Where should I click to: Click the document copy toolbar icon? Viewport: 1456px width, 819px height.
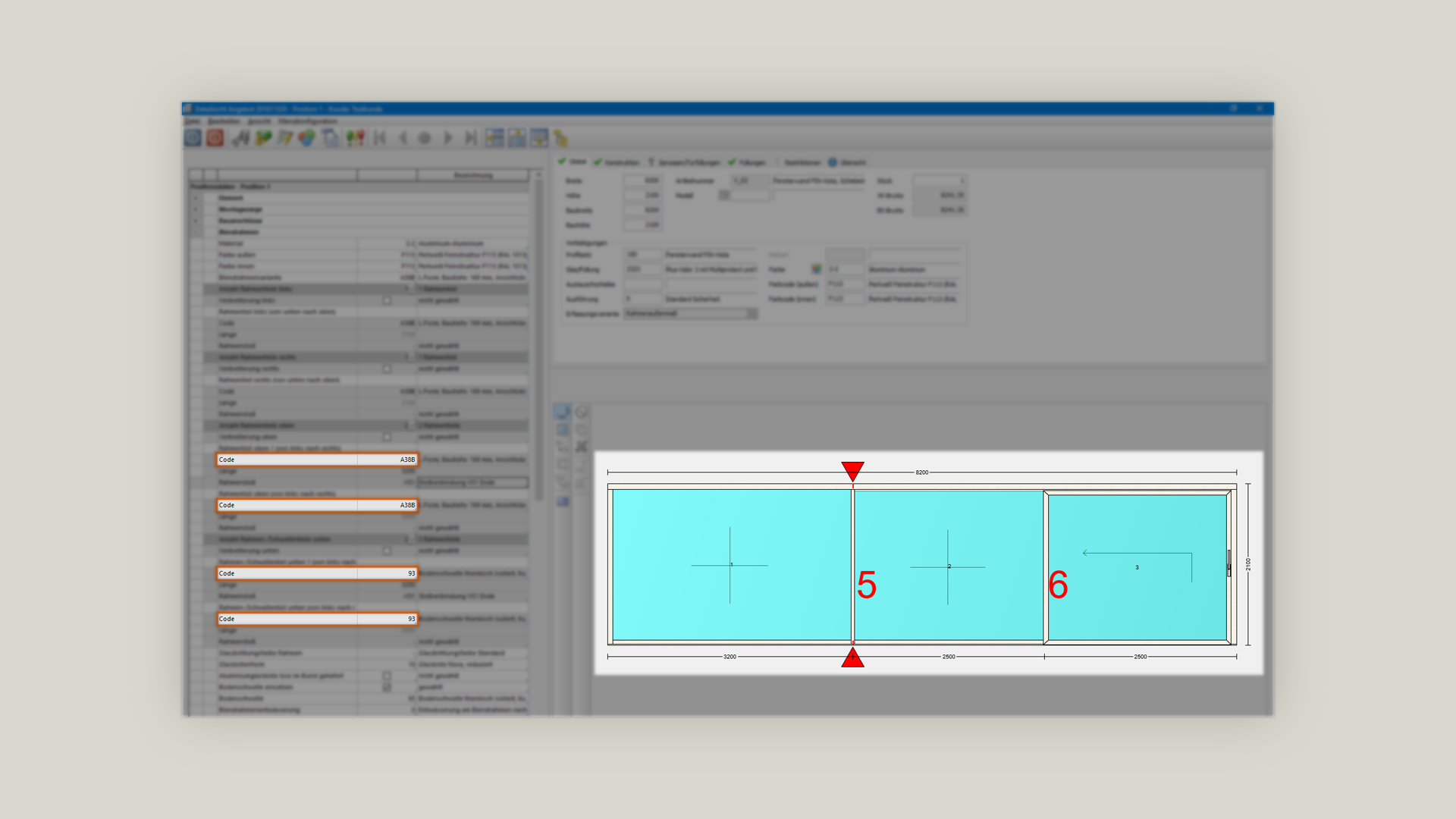tap(330, 138)
